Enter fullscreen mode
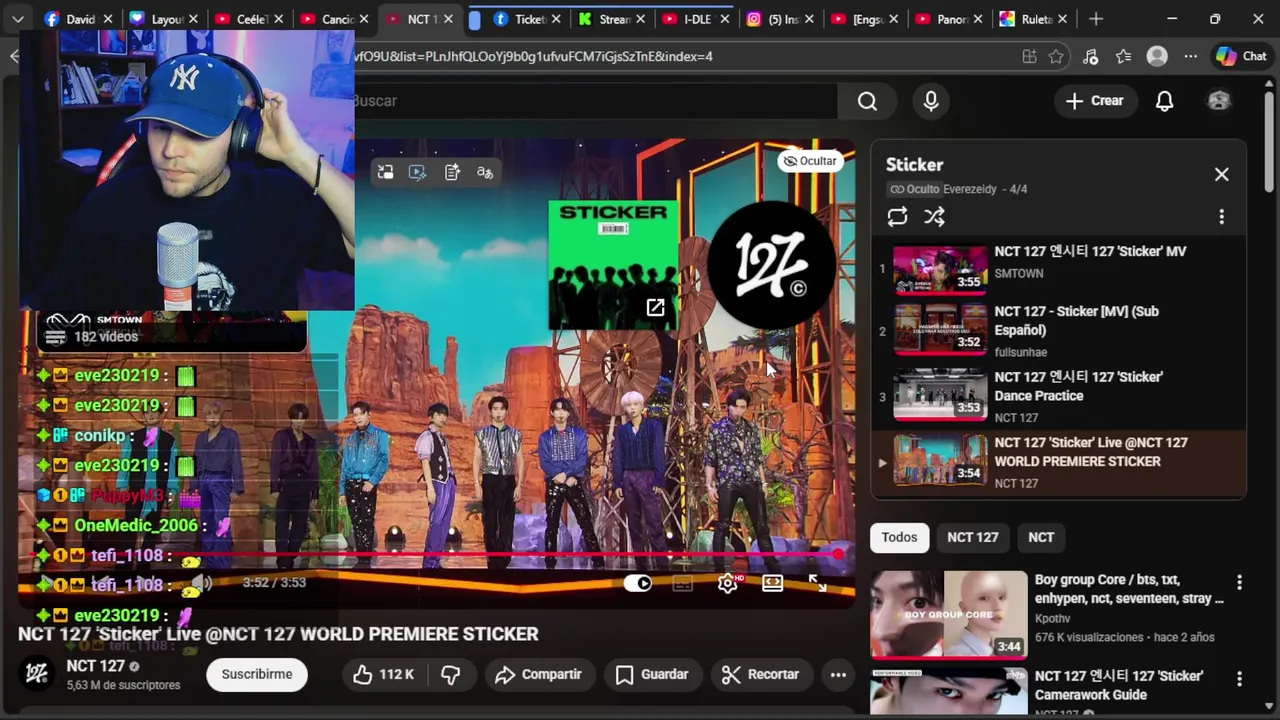This screenshot has height=720, width=1280. (x=818, y=583)
